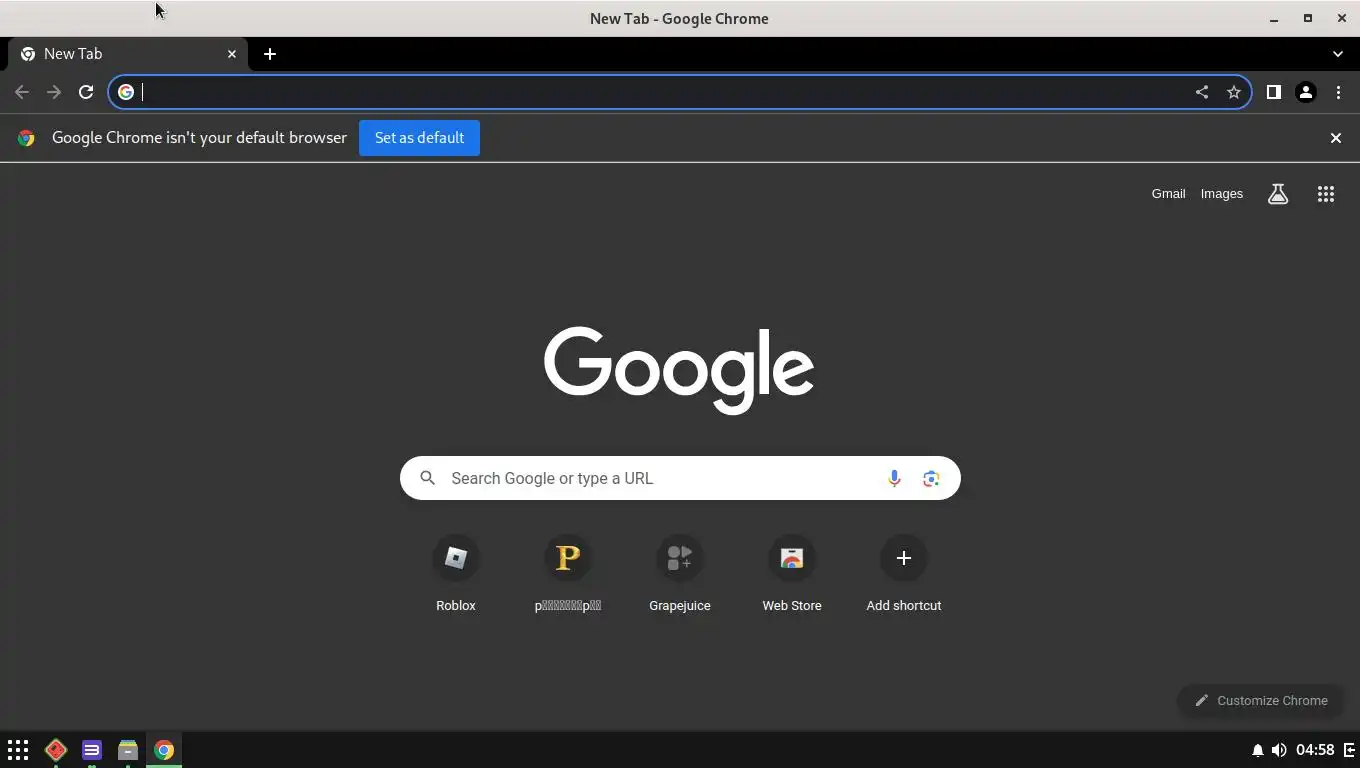Minimize the Chrome window
The height and width of the screenshot is (768, 1360).
tap(1274, 18)
